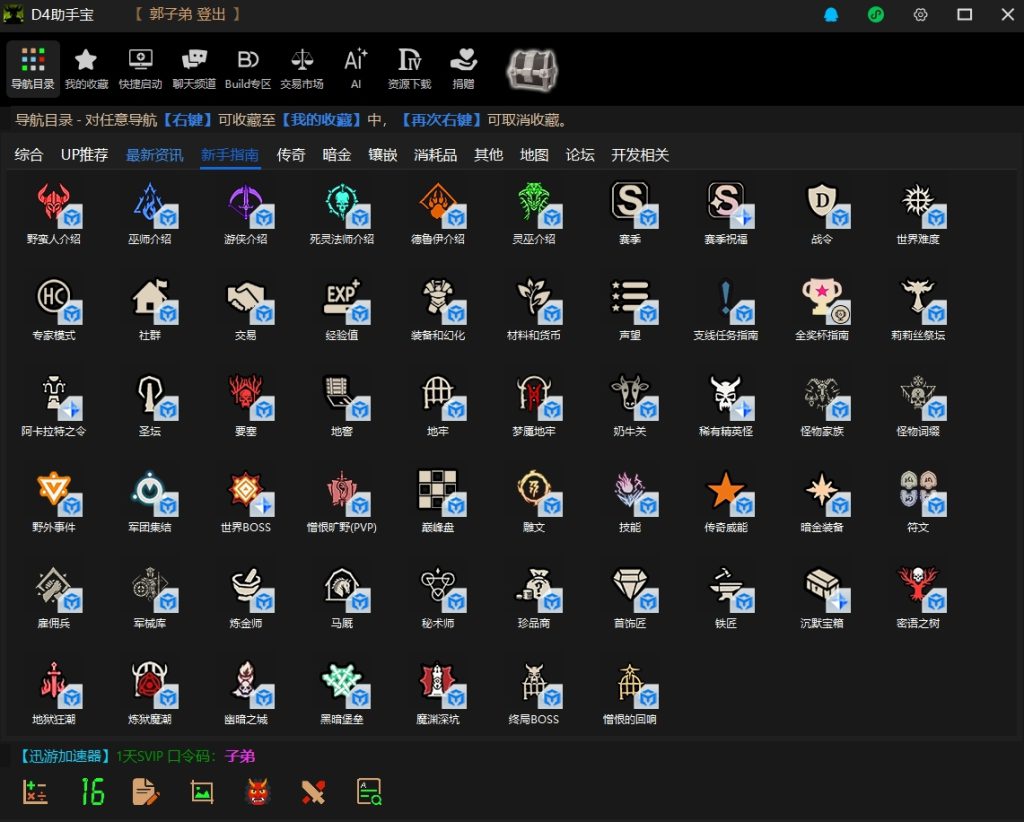Open the settings gear in title bar

920,14
